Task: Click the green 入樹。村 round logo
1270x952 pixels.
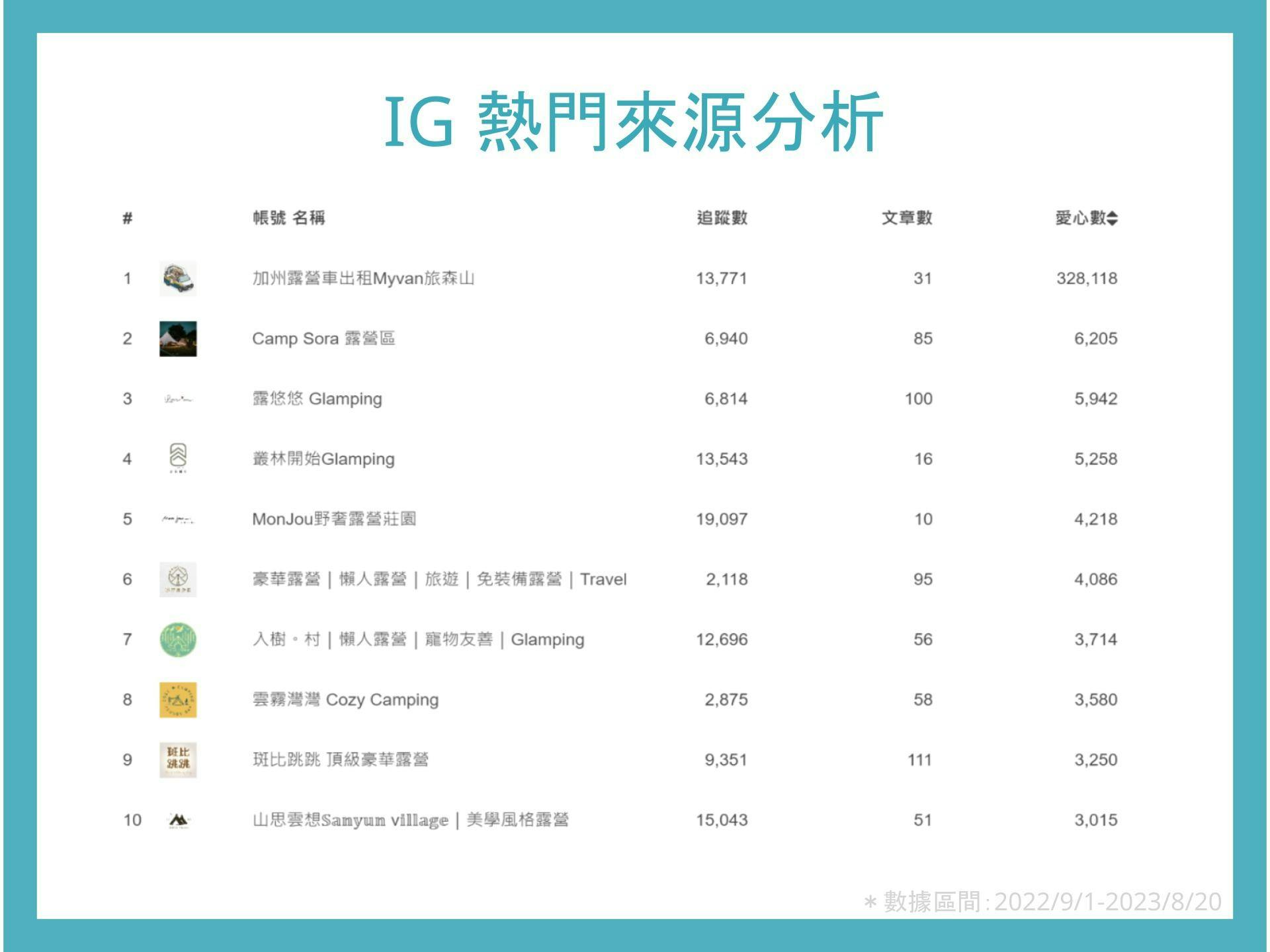Action: [180, 639]
